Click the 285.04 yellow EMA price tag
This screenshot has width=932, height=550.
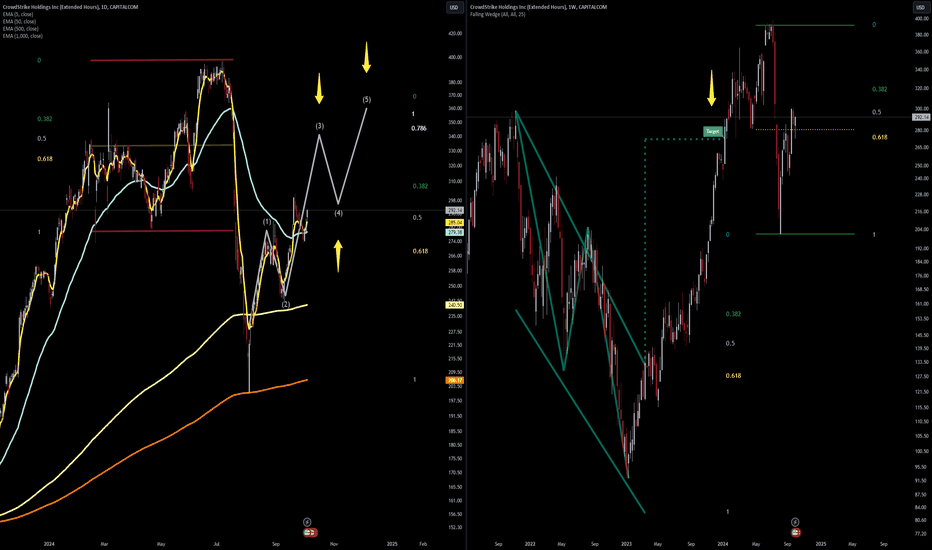point(455,222)
